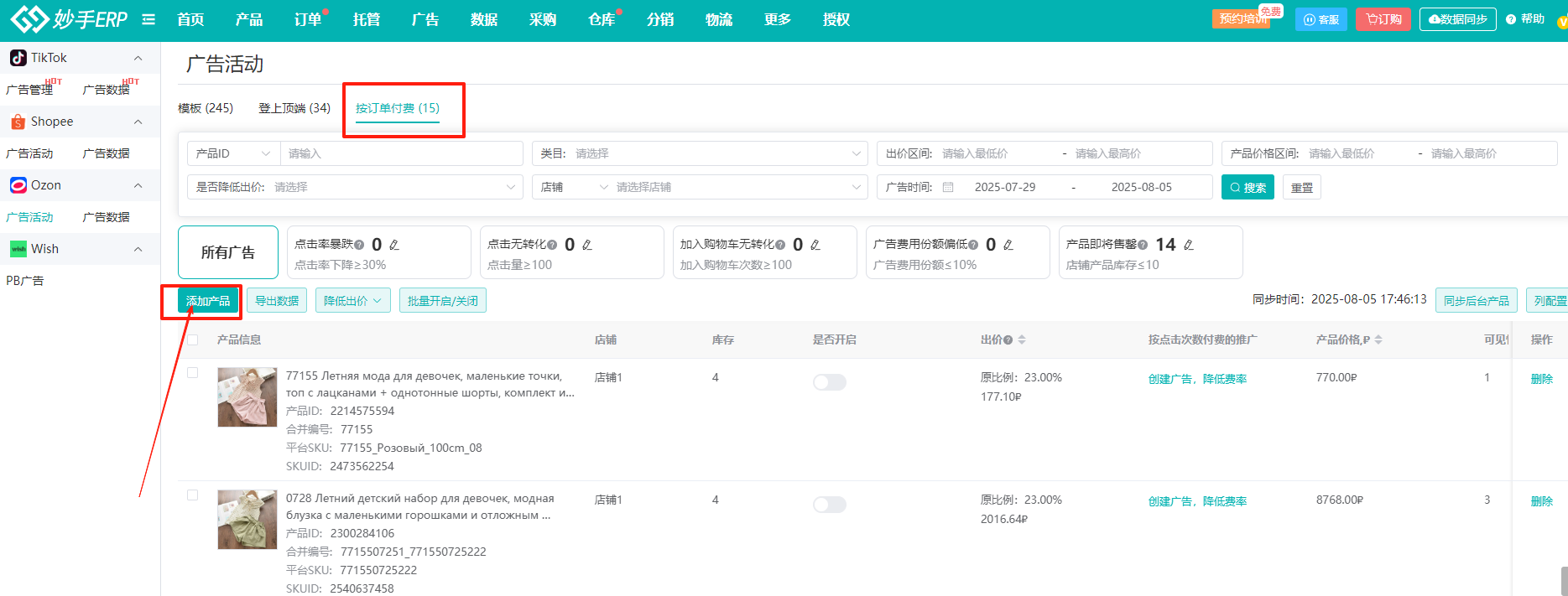The height and width of the screenshot is (596, 1568).
Task: Check the select-all checkbox in table header
Action: (193, 339)
